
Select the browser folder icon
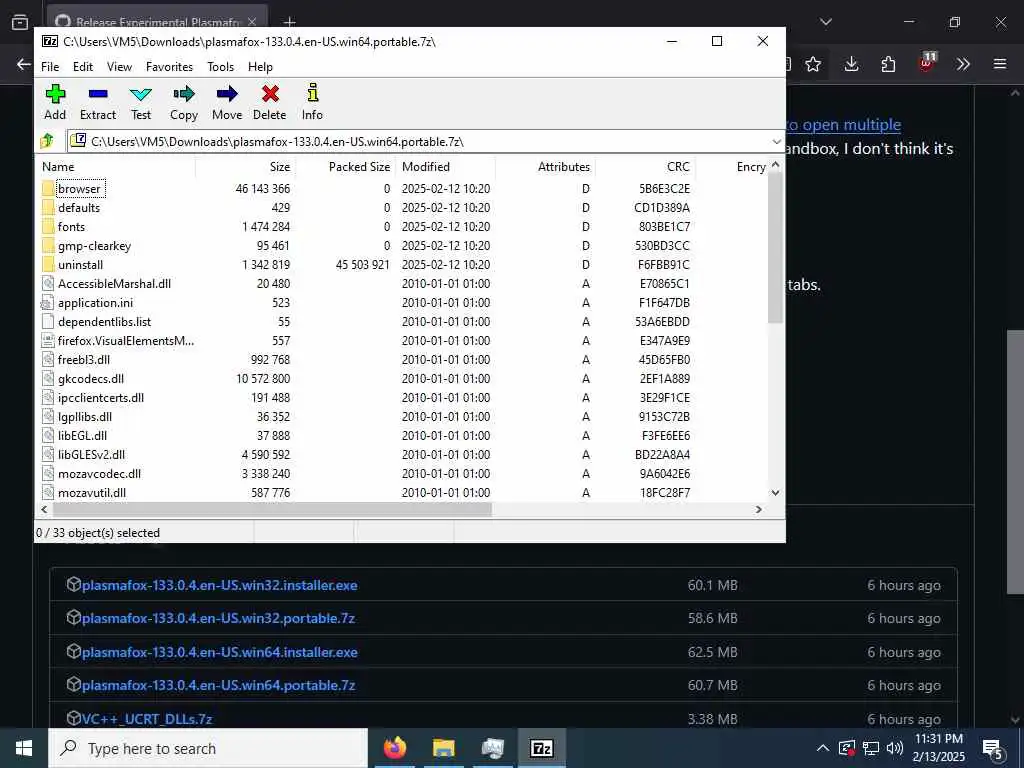(x=48, y=189)
